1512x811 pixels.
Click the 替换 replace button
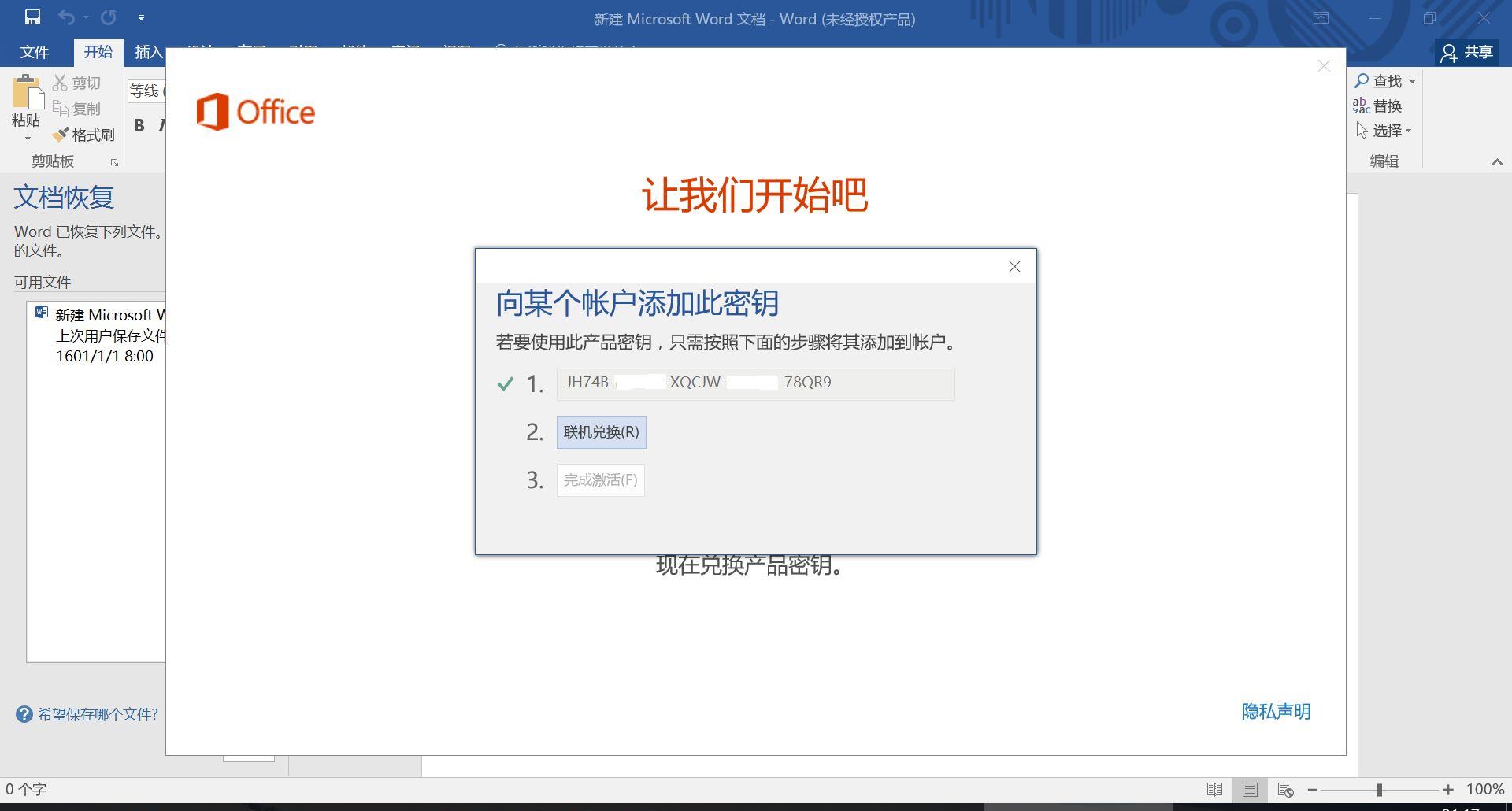tap(1377, 106)
